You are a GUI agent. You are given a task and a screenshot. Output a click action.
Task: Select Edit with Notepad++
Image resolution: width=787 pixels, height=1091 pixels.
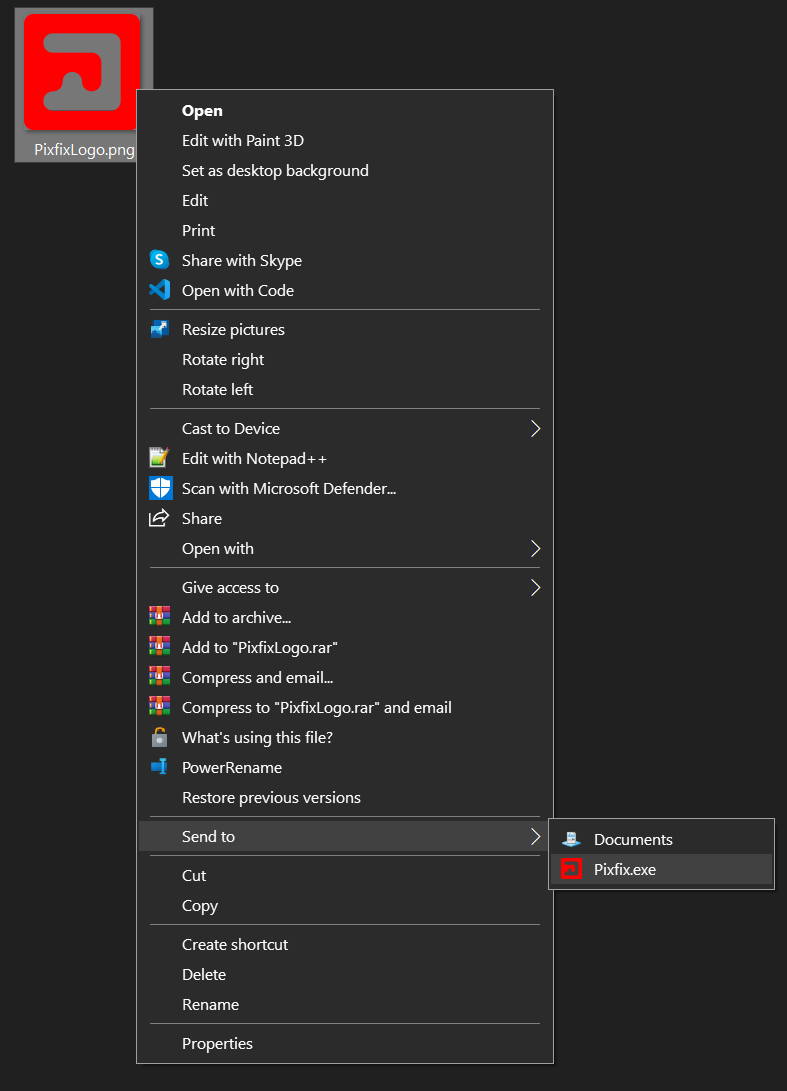345,459
